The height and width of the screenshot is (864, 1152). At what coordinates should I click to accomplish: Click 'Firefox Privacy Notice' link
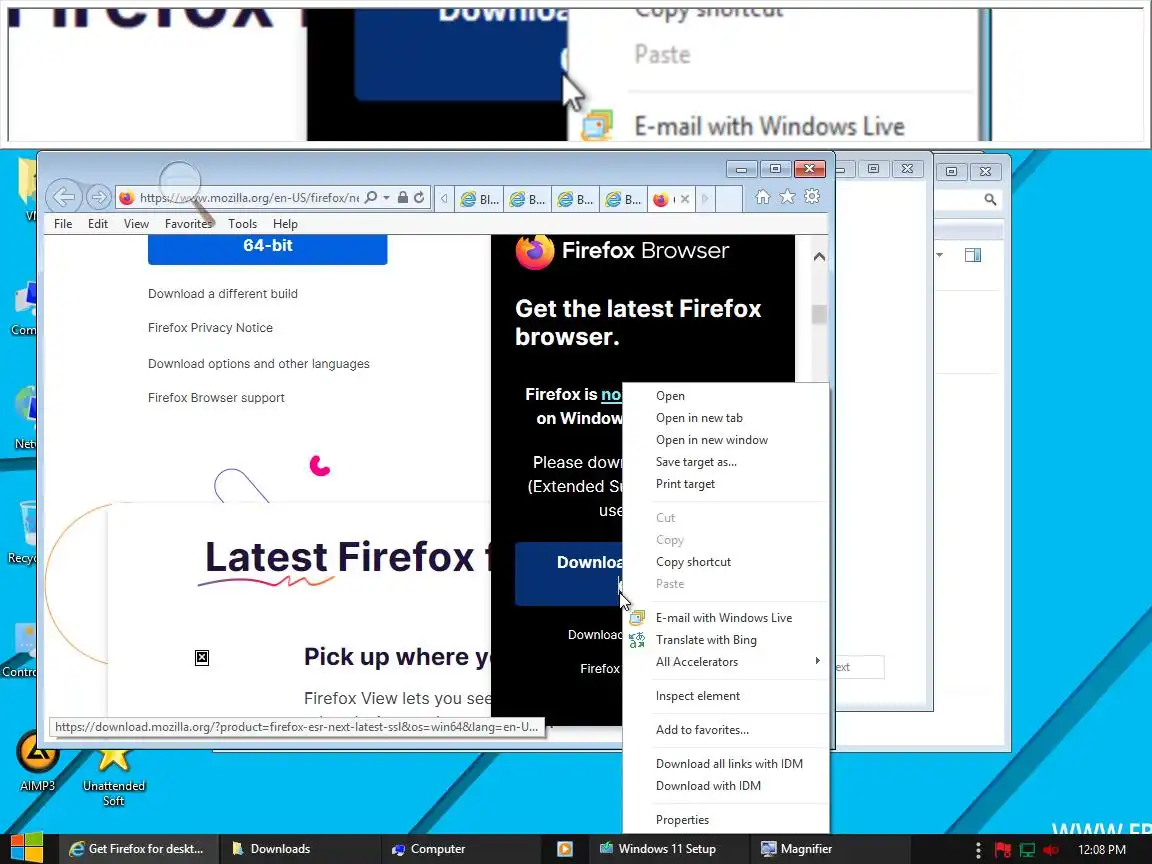tap(210, 328)
